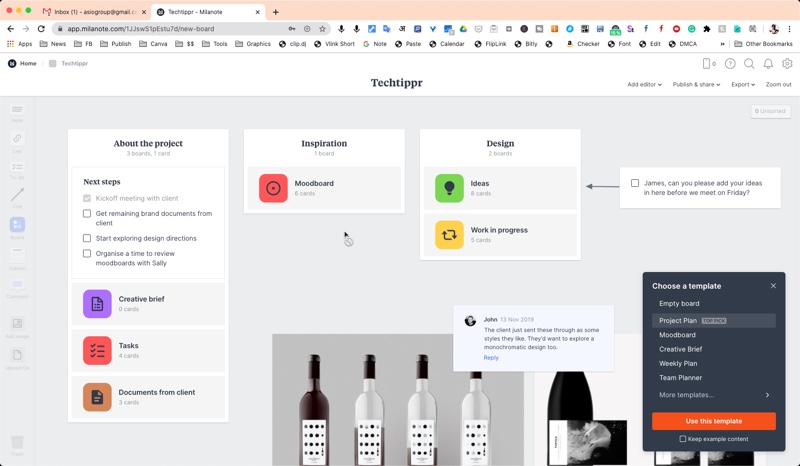Viewport: 800px width, 466px height.
Task: Select the Comment tool in sidebar
Action: [17, 288]
